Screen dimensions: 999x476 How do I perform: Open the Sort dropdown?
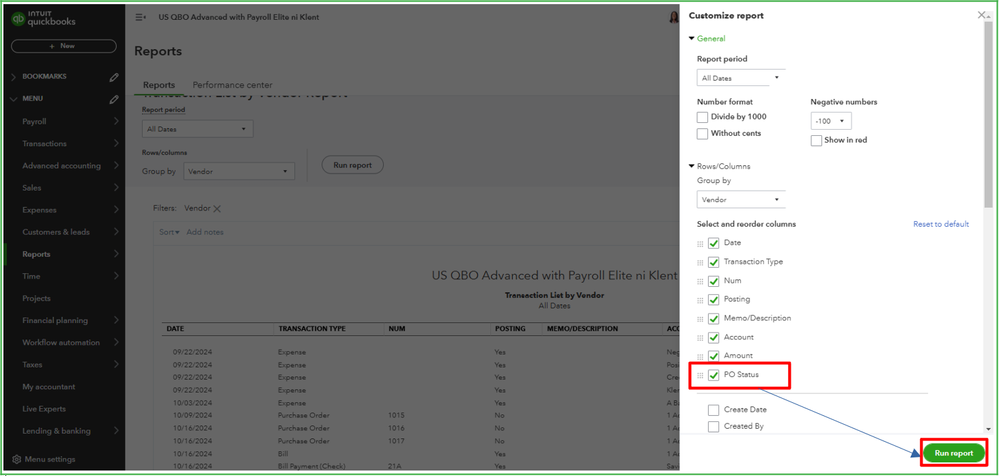(169, 233)
